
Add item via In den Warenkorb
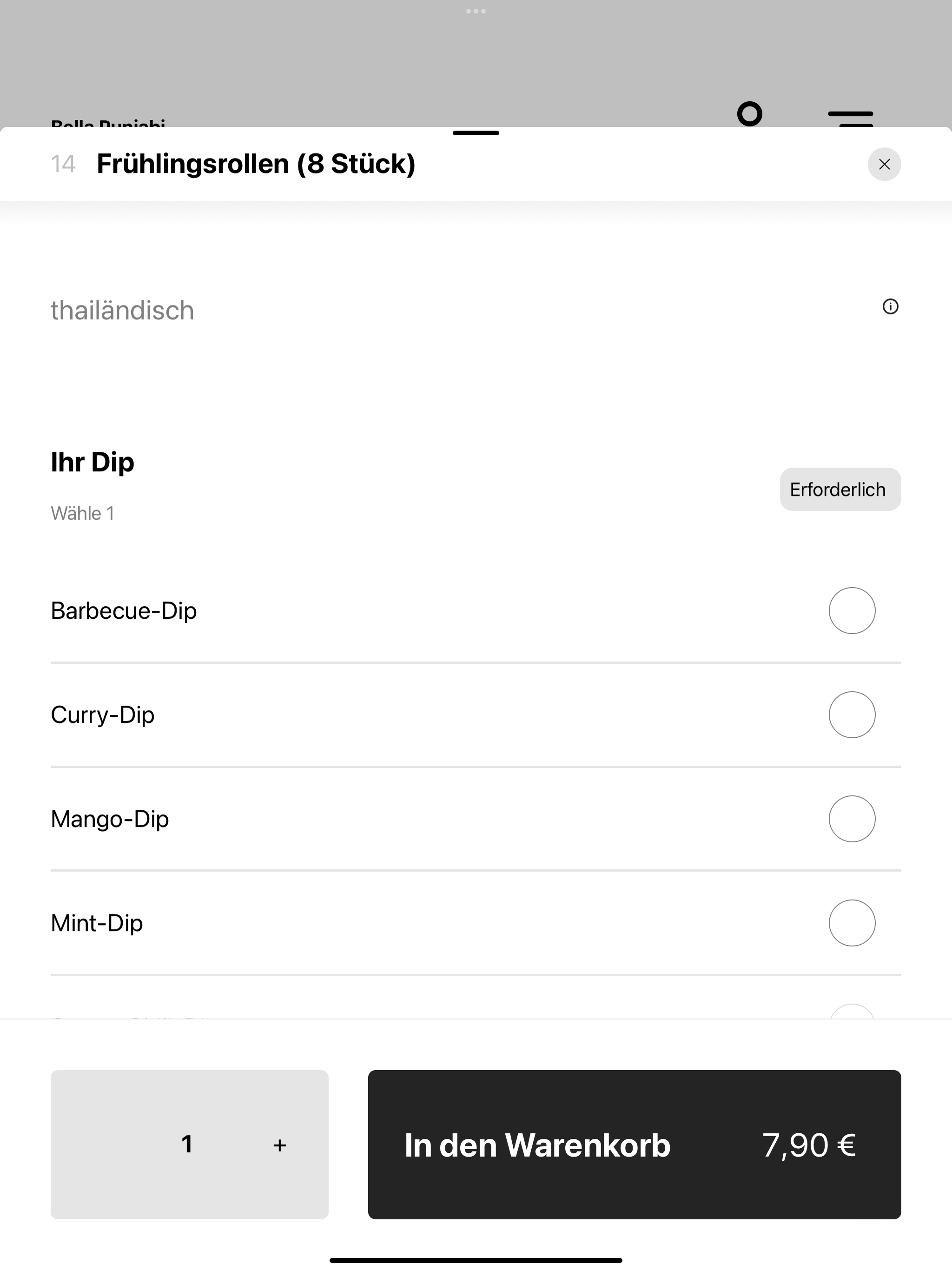click(634, 1144)
